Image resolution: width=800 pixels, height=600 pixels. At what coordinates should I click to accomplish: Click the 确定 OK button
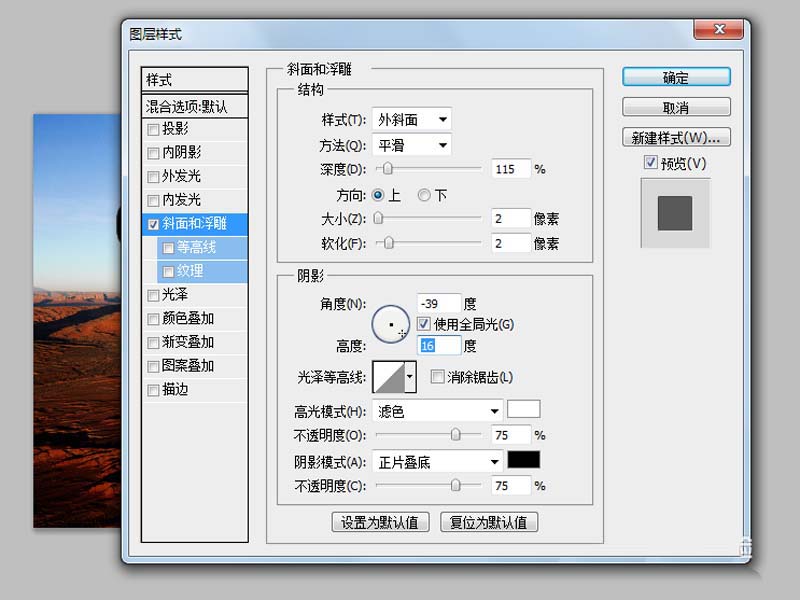[676, 77]
